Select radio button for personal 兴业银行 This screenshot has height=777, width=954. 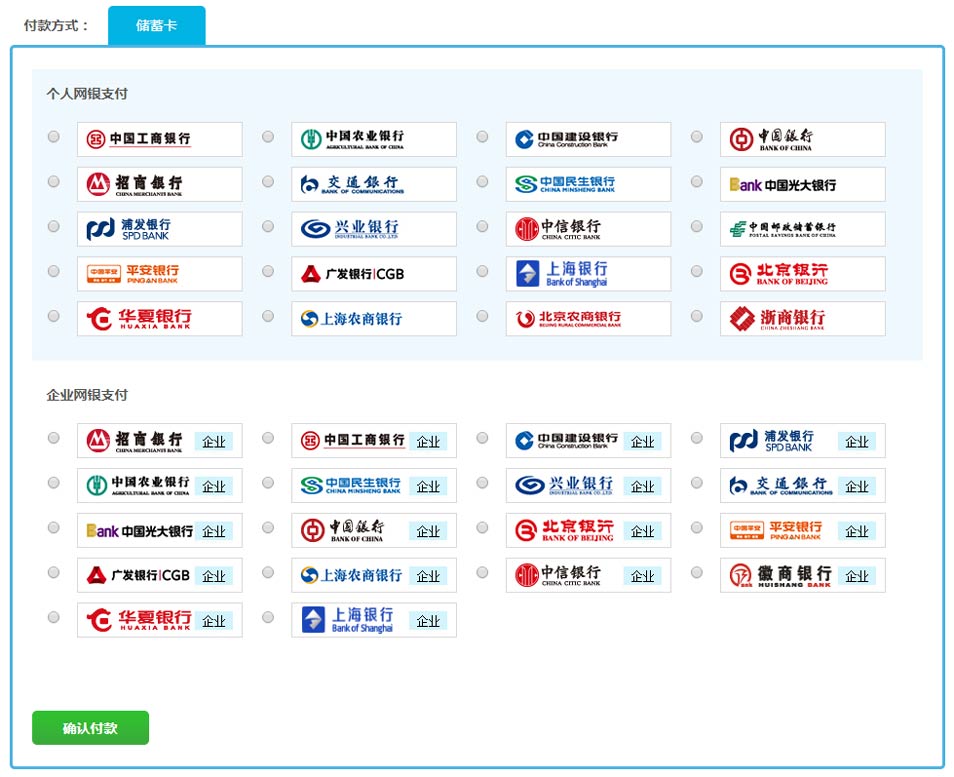(268, 226)
